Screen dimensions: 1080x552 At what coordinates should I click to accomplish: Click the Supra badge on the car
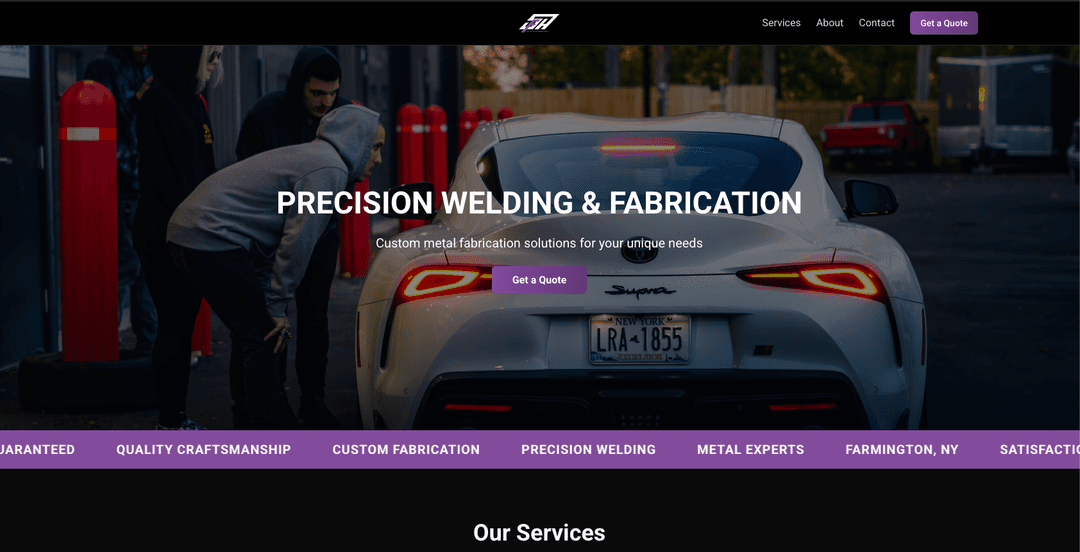[640, 292]
